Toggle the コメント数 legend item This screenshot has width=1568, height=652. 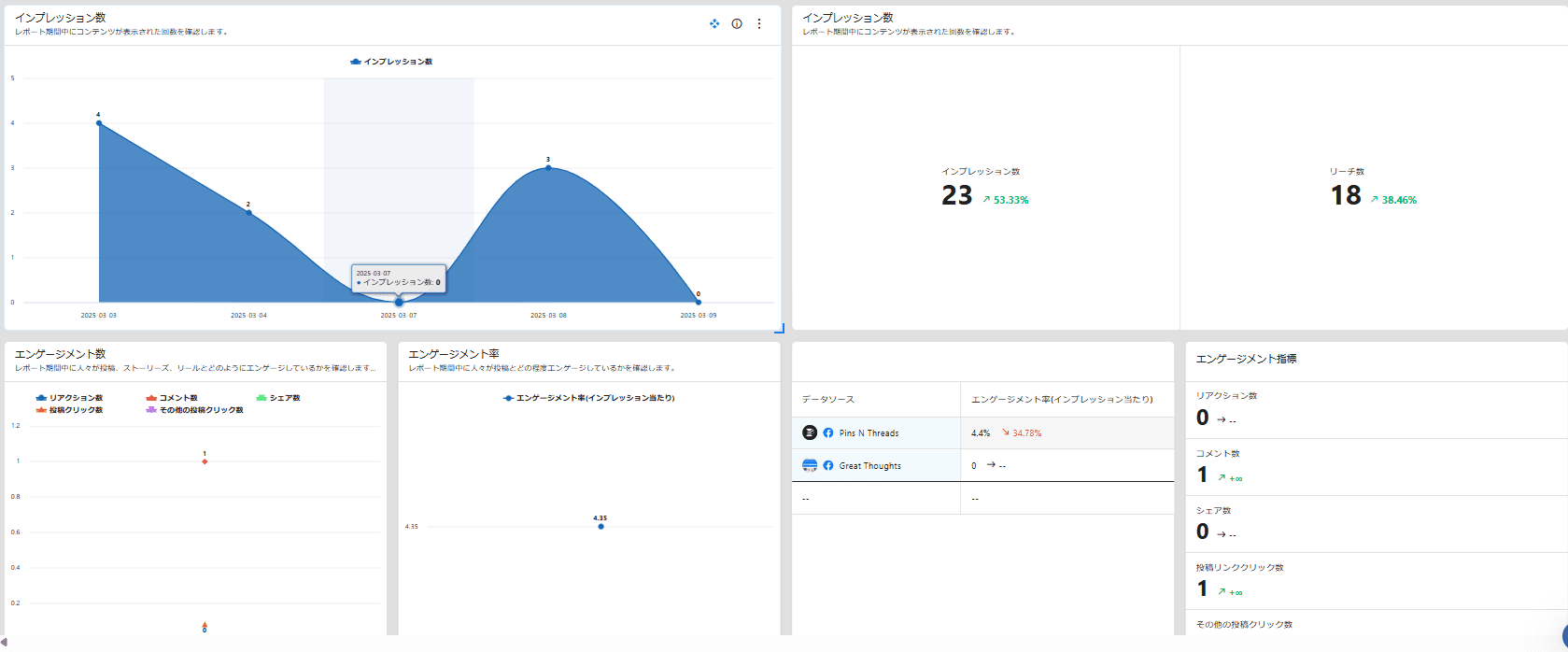click(x=172, y=398)
